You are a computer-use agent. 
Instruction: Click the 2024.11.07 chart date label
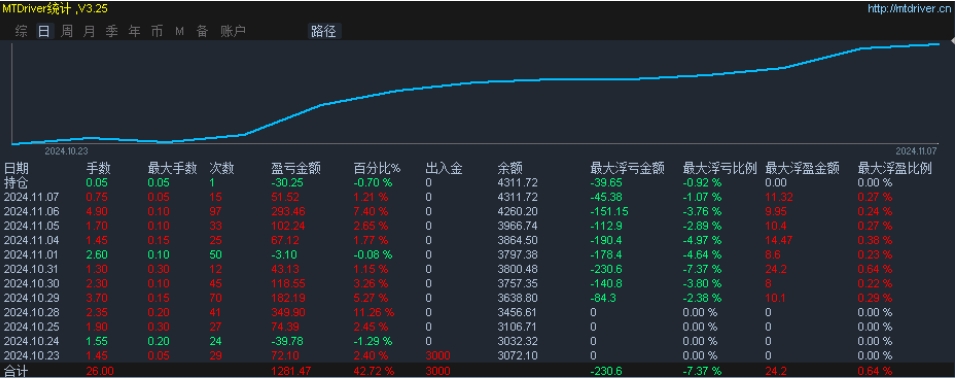point(915,151)
